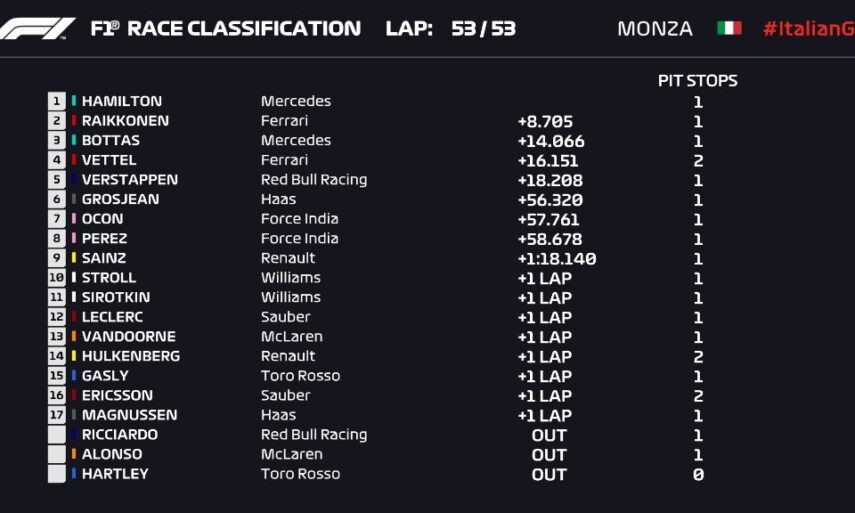Click Hamilton's teal team color bar
Viewport: 855px width, 513px height.
point(74,101)
